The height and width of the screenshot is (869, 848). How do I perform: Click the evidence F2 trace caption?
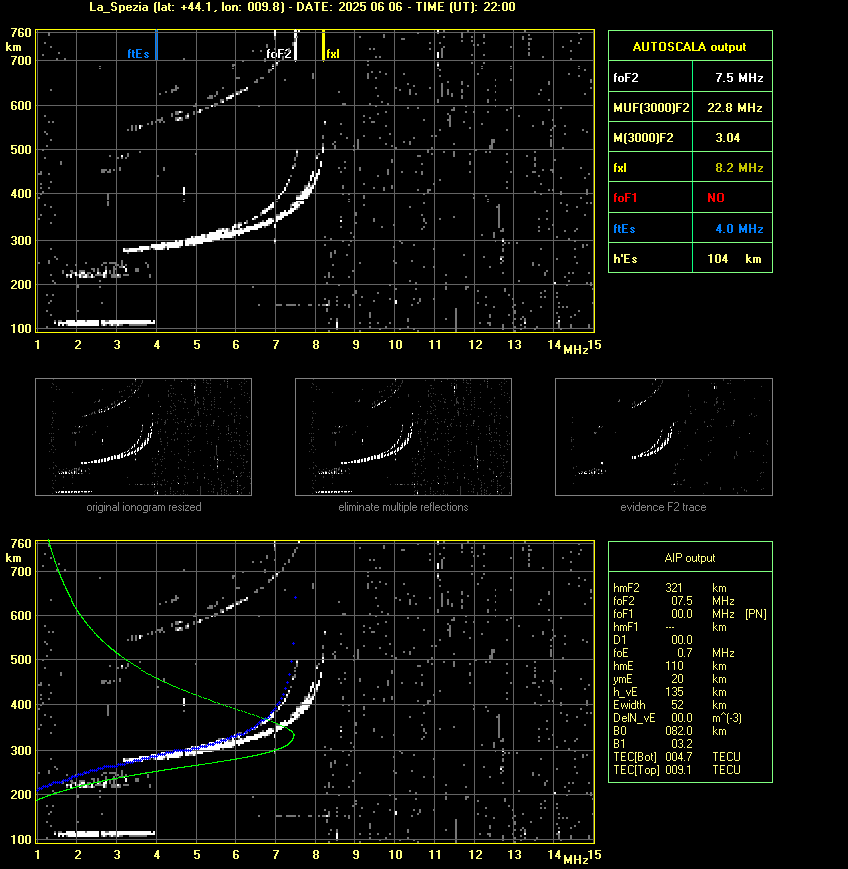coord(663,507)
